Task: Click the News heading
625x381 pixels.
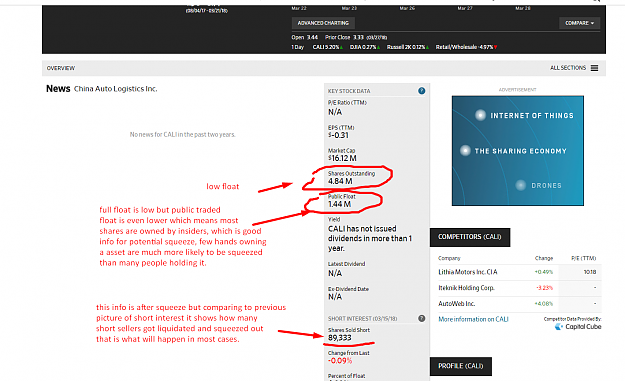Action: click(58, 88)
